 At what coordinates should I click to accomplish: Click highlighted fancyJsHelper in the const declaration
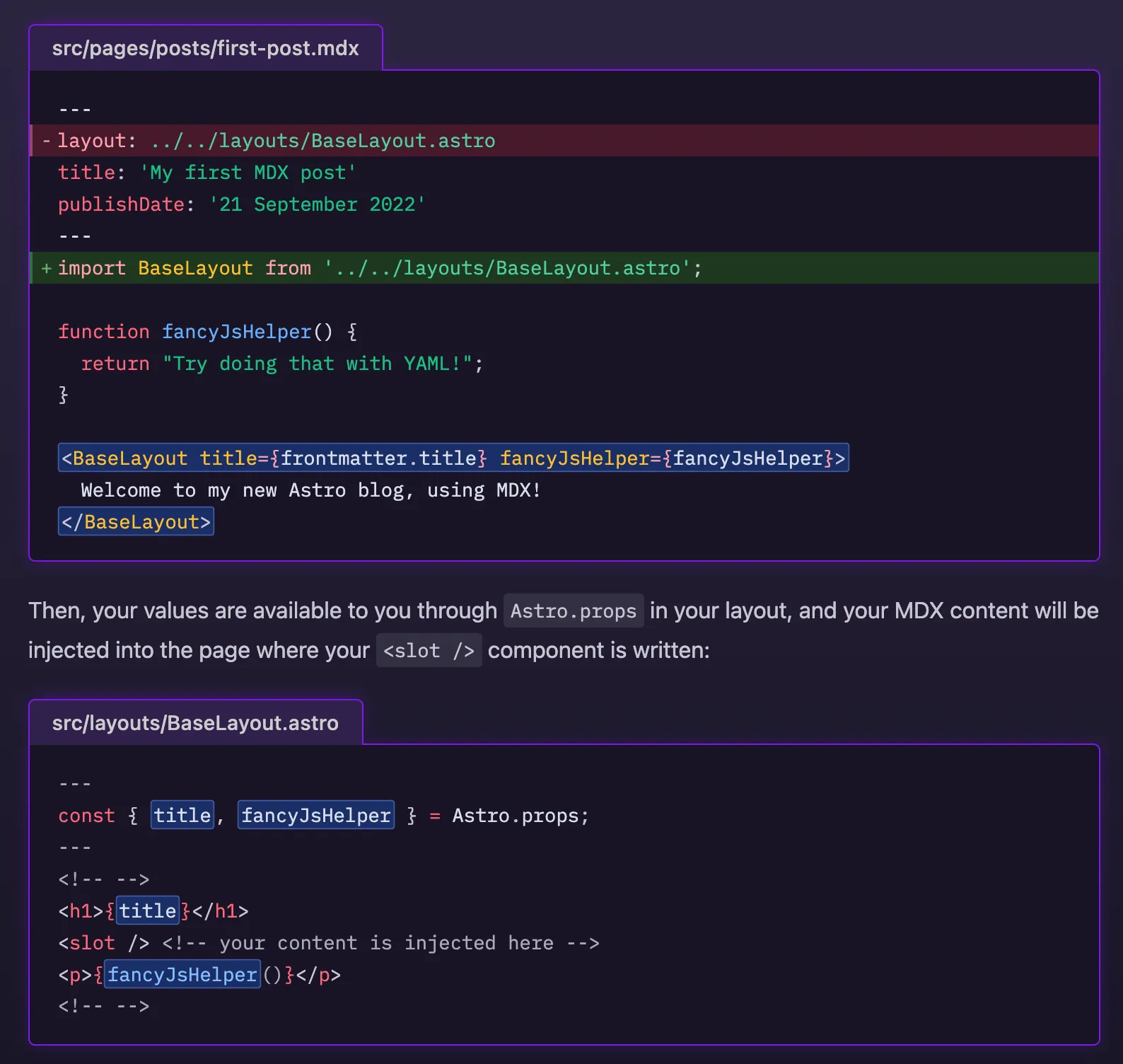click(315, 816)
